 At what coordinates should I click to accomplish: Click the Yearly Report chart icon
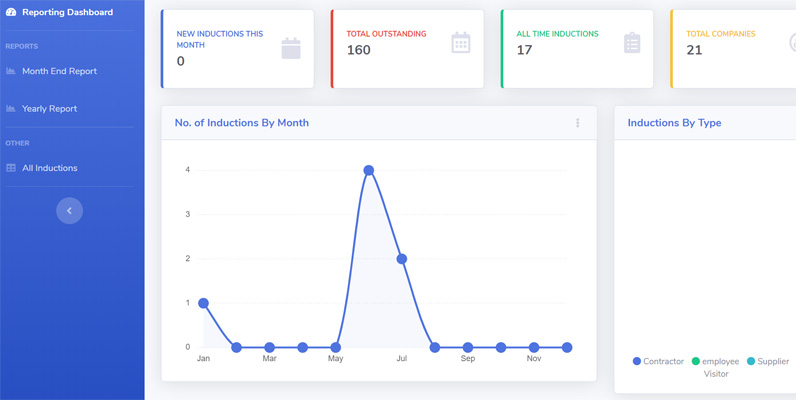tap(11, 109)
